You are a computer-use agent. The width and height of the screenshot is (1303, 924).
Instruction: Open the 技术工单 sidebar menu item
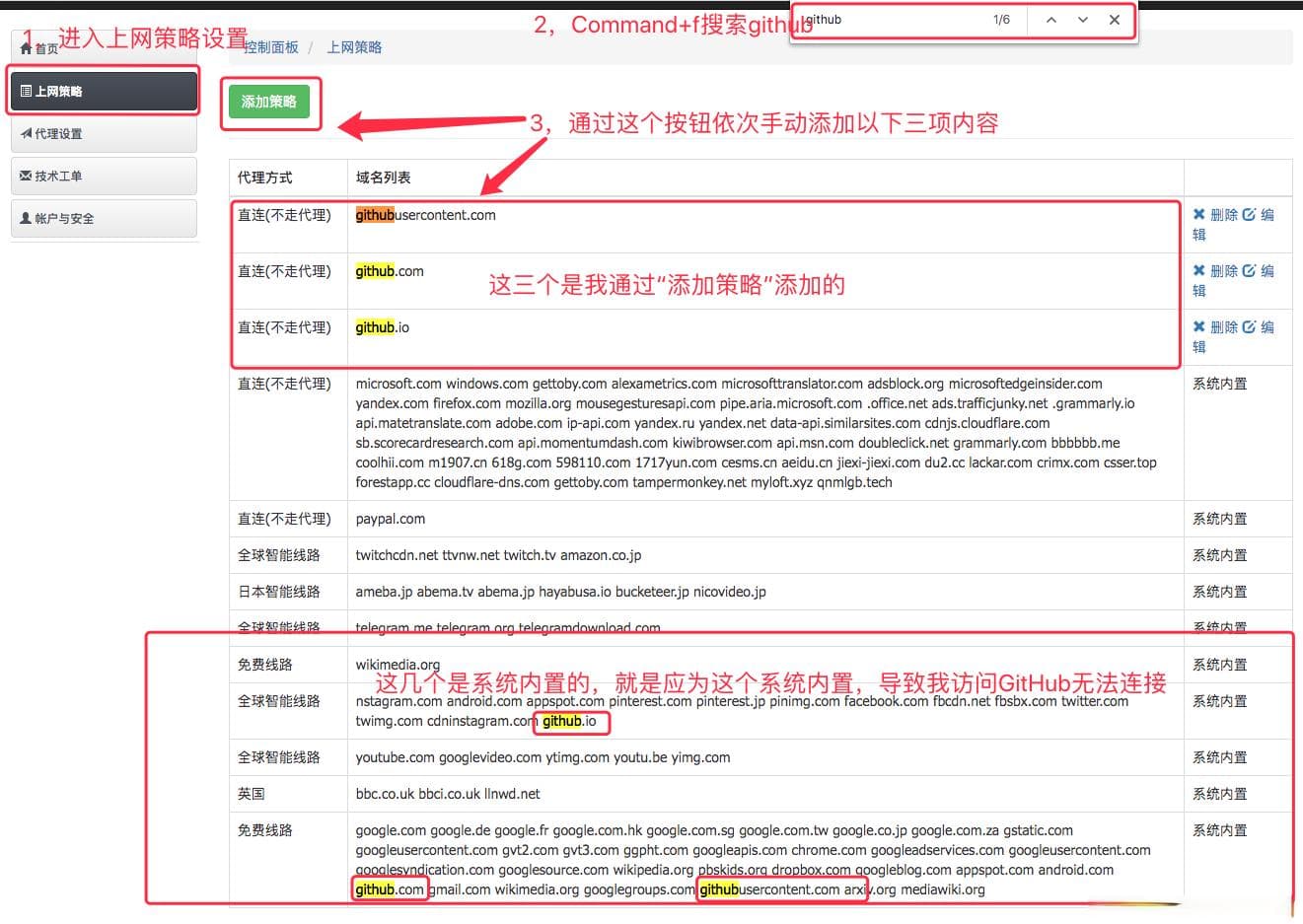point(104,176)
